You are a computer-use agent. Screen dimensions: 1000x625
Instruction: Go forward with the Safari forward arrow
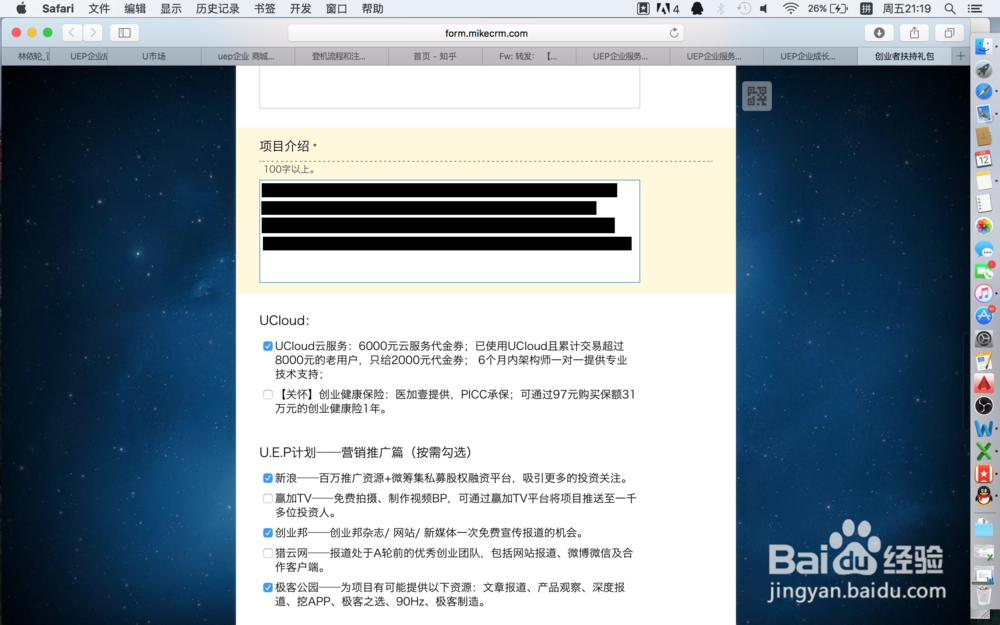(93, 33)
